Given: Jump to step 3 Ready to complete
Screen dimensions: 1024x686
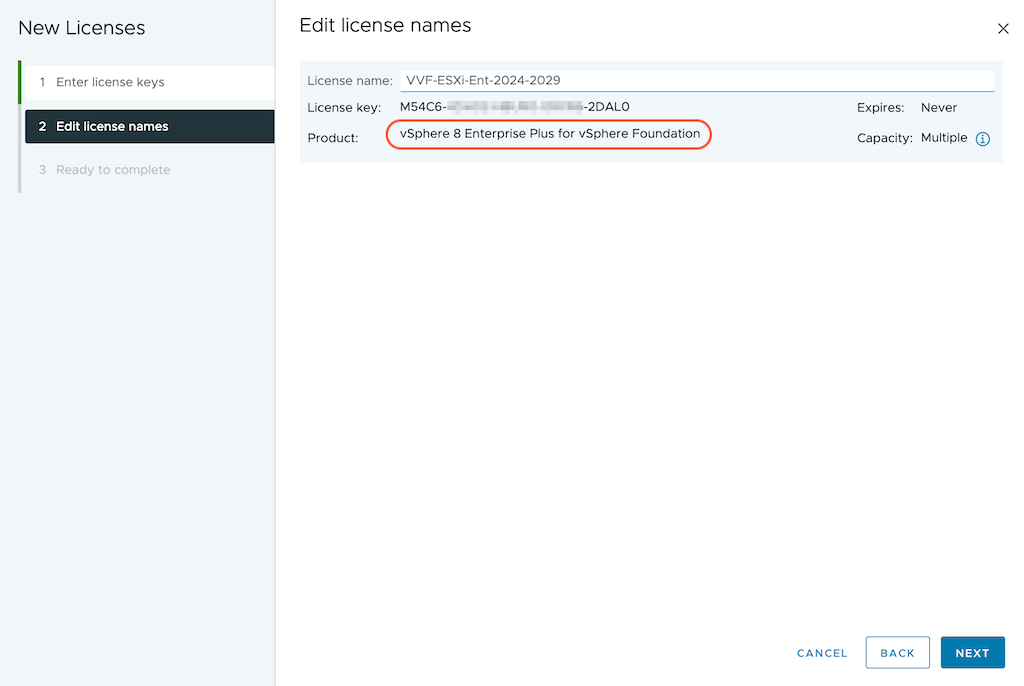Looking at the screenshot, I should click(112, 170).
